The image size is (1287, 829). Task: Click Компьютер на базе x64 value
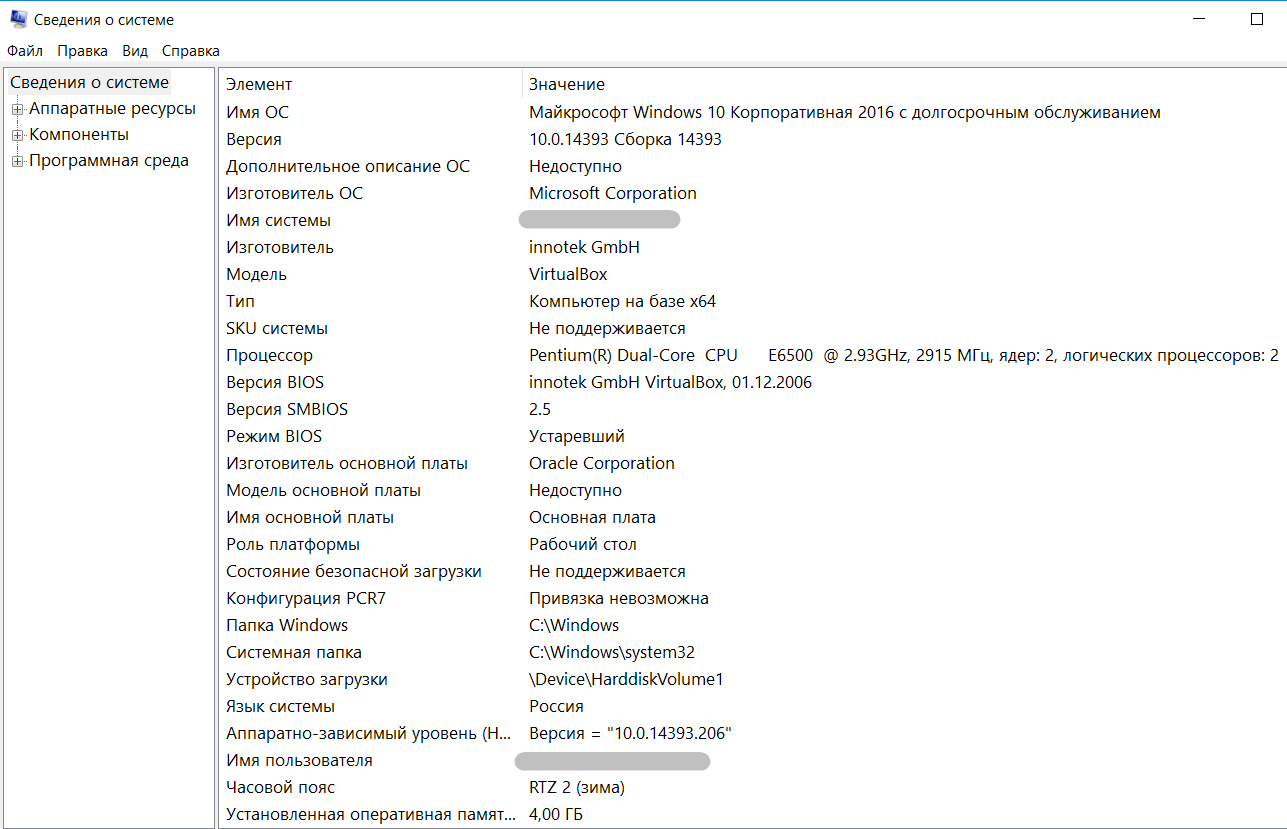622,301
